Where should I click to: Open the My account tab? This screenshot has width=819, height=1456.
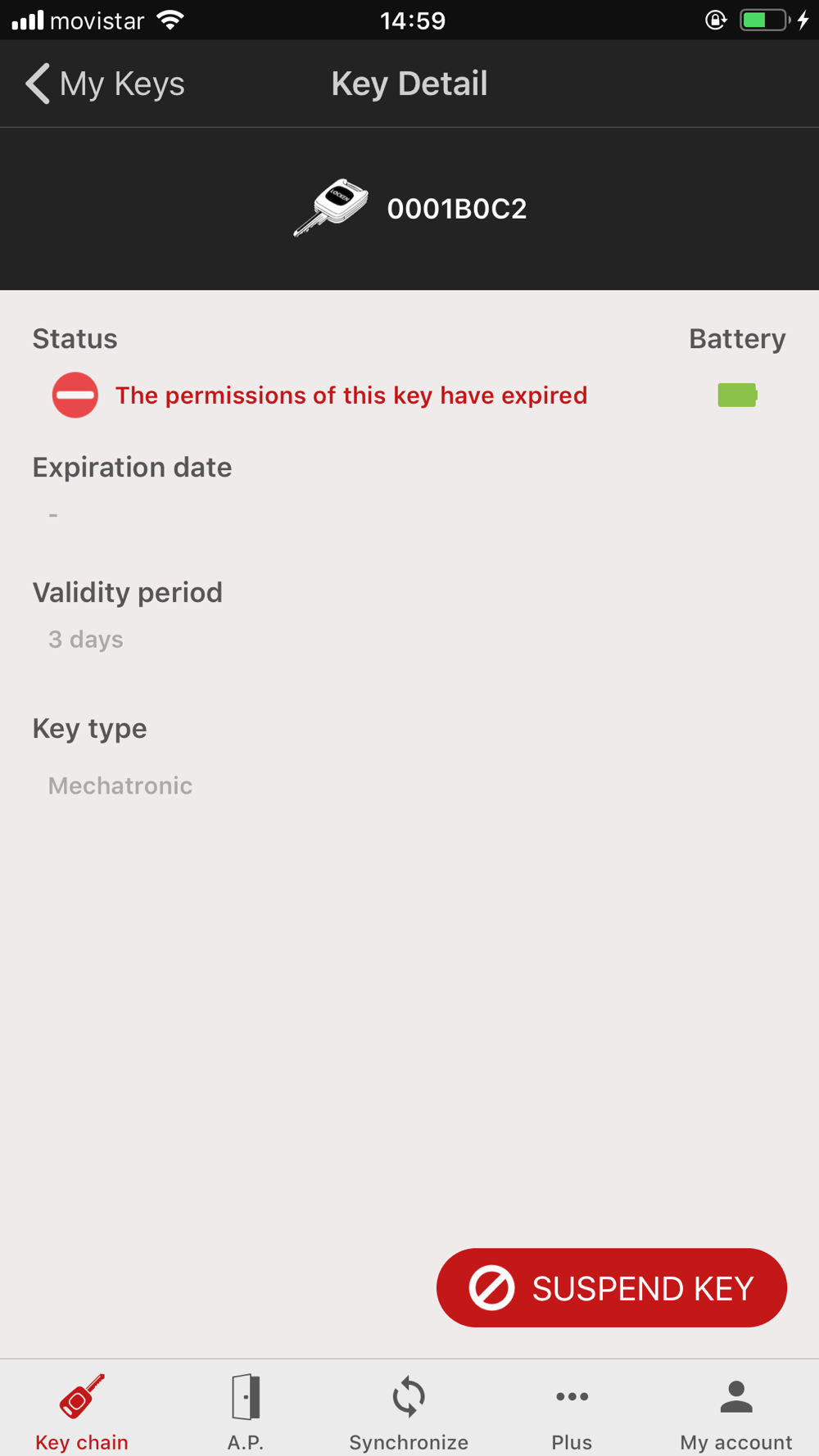[736, 1412]
